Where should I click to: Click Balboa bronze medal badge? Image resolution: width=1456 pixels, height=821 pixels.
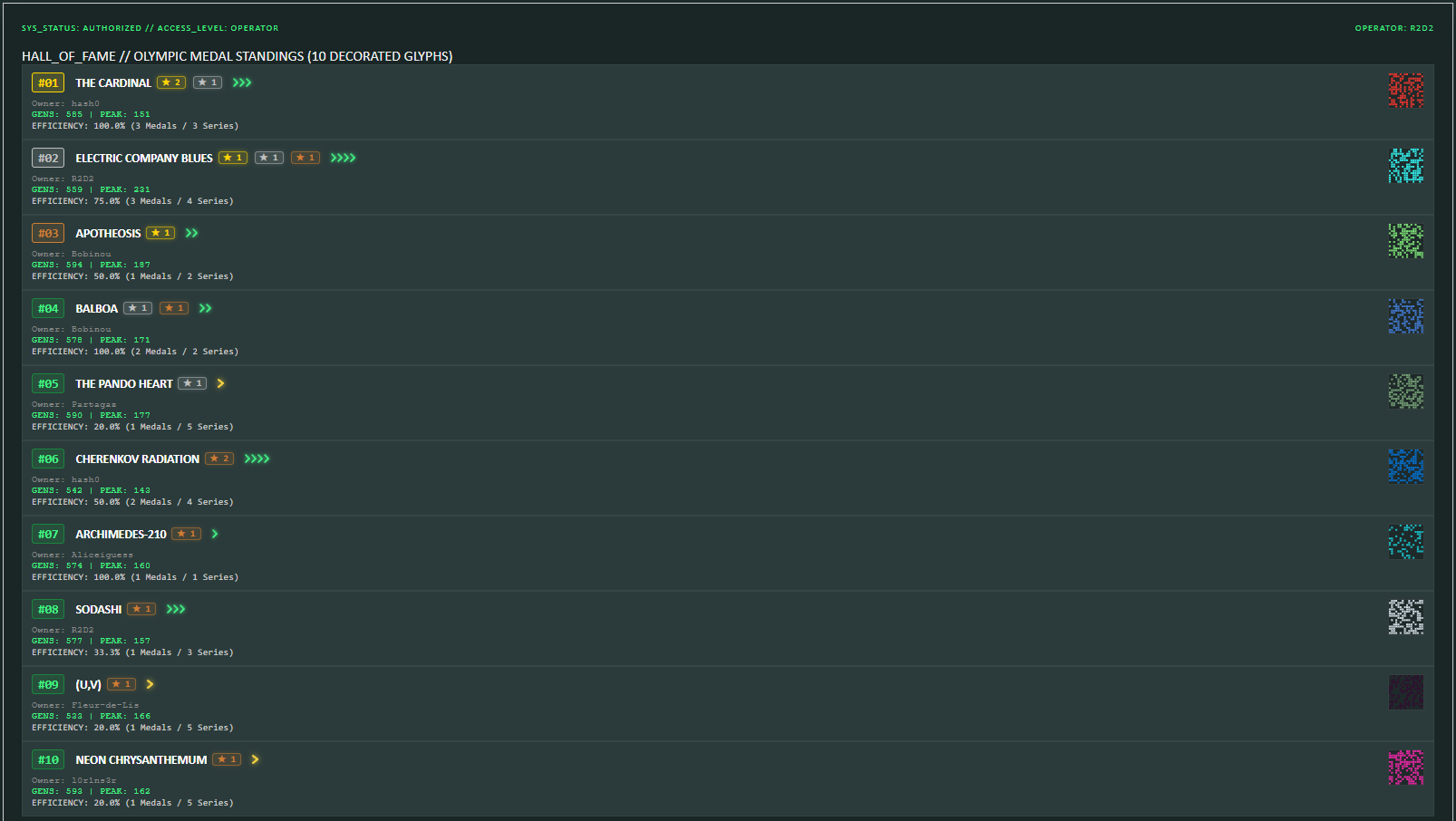point(174,308)
